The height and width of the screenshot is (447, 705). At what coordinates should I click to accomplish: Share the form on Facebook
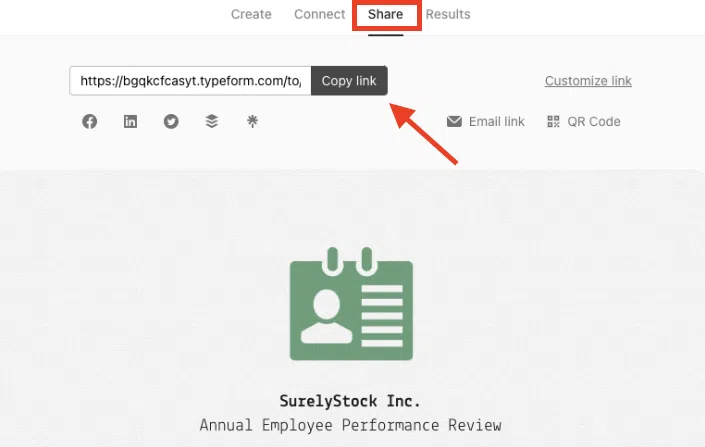coord(90,122)
